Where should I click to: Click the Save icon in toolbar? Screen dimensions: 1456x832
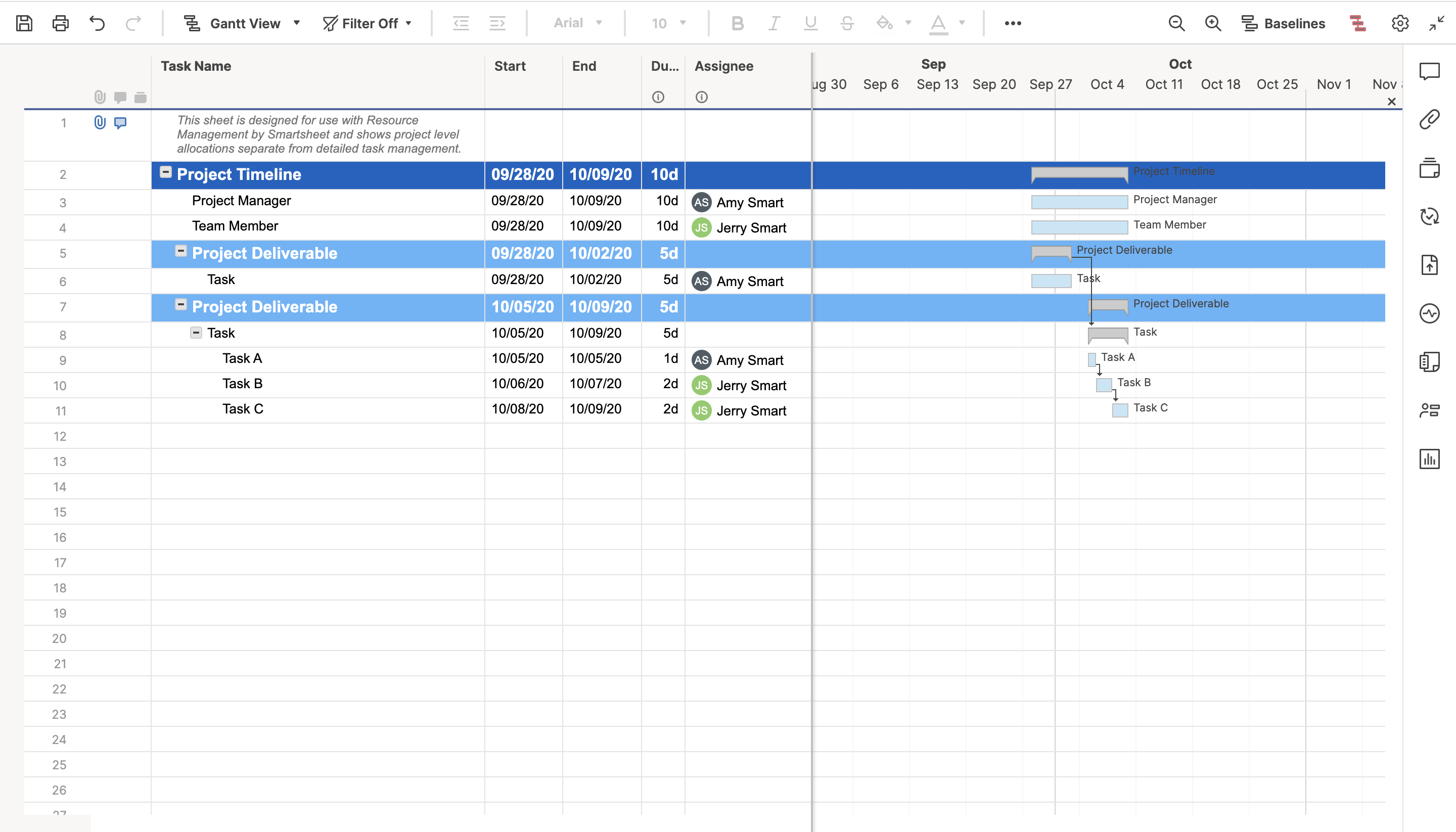pos(24,23)
